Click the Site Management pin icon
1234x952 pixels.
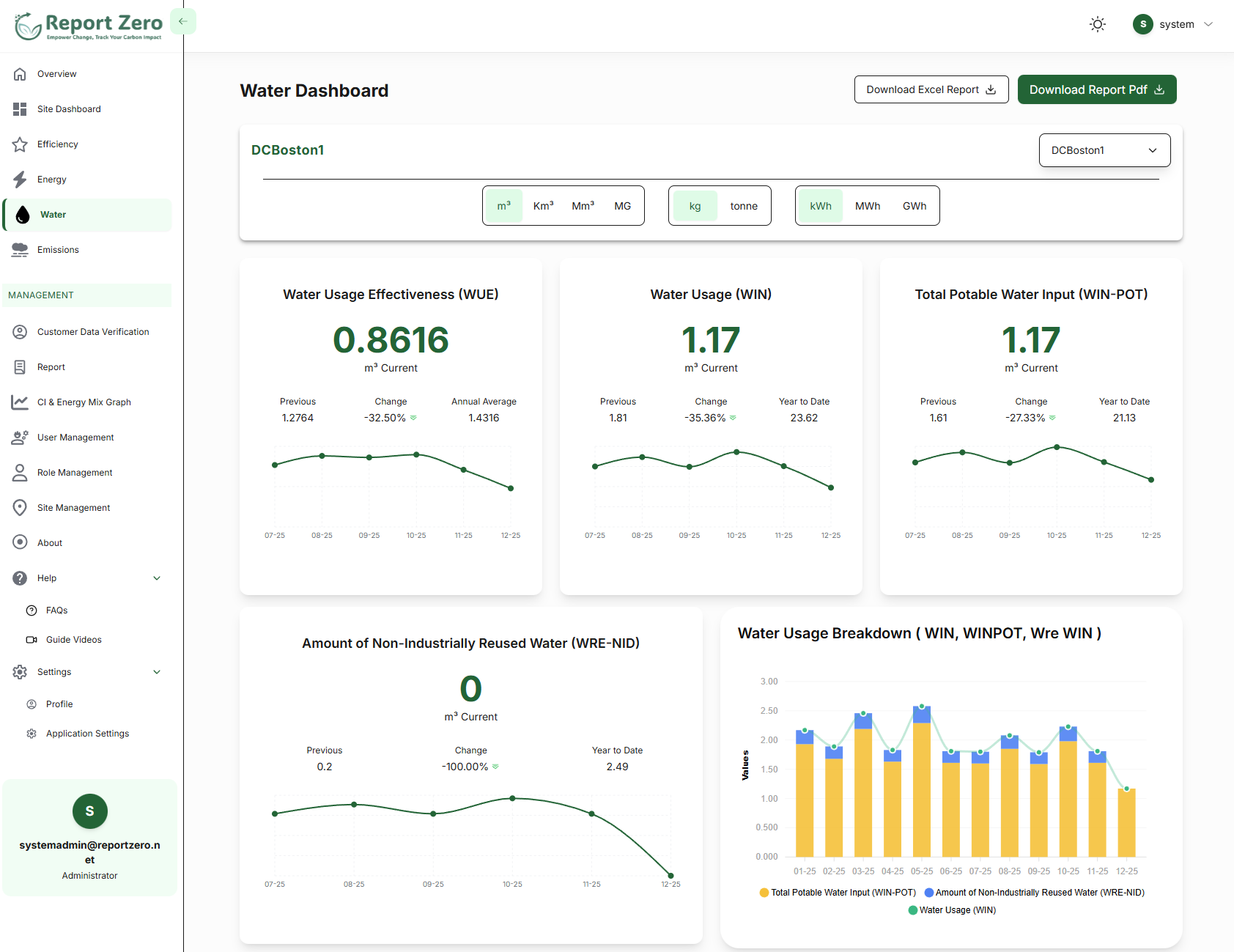20,508
